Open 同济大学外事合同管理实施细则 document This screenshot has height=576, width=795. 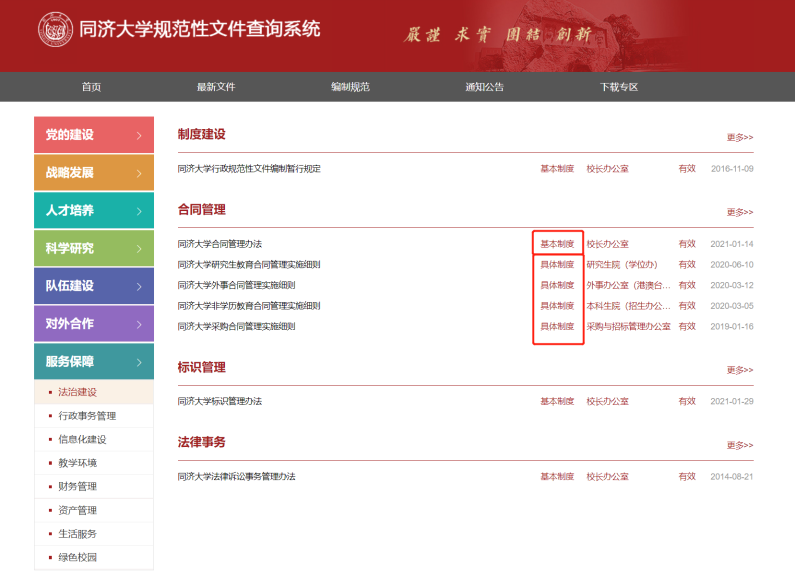click(236, 285)
